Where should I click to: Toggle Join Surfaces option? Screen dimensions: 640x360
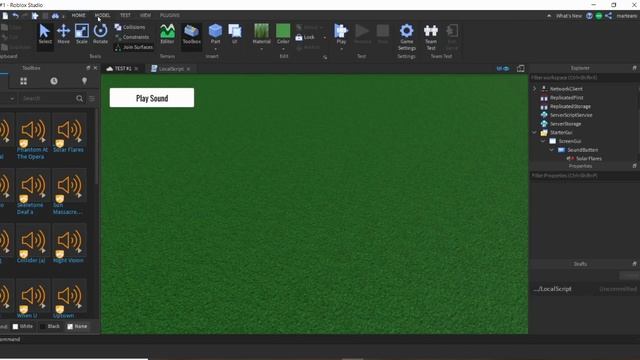[x=134, y=47]
